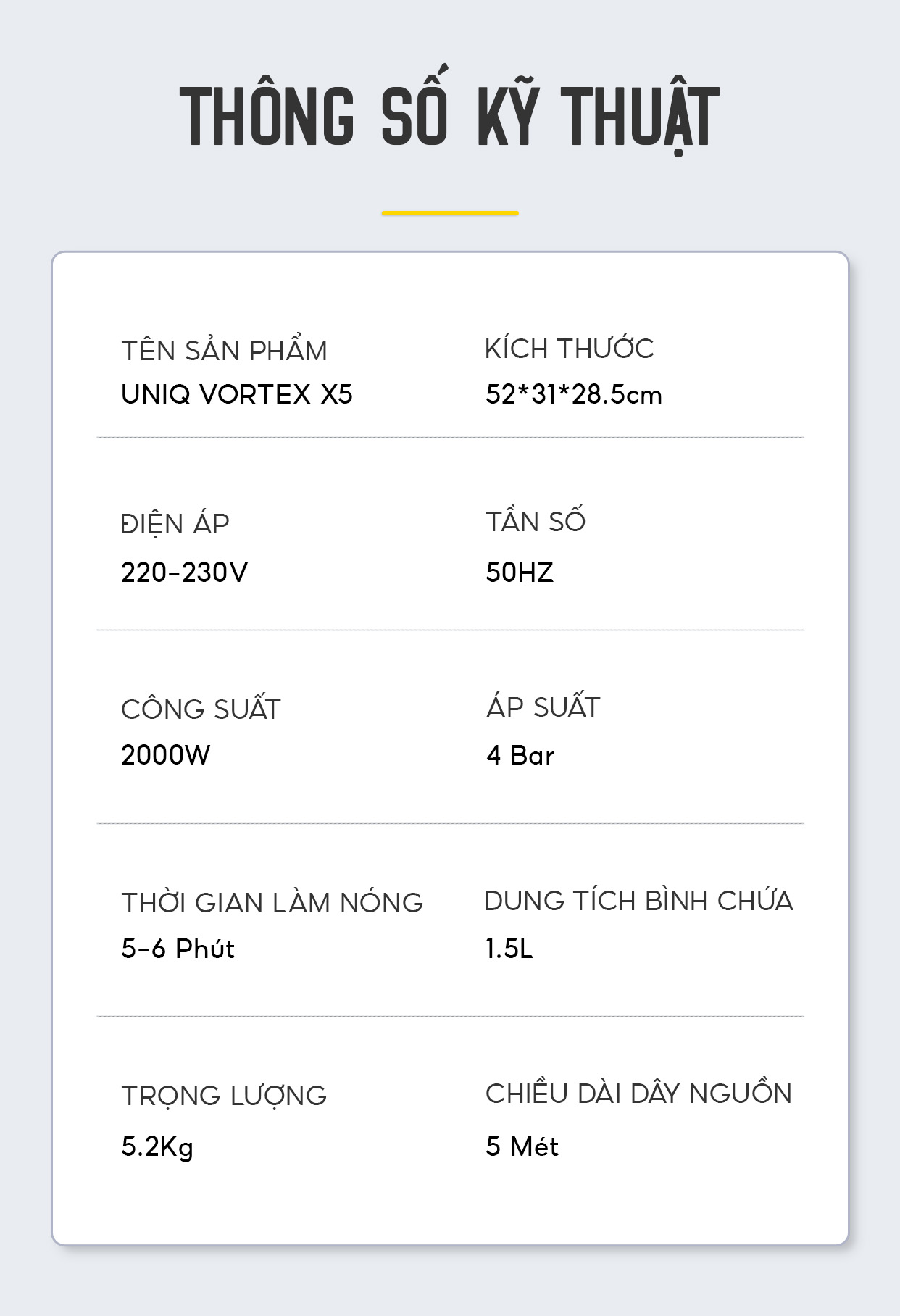Screen dimensions: 900x1316
Task: Select the THỜI GIAN LÀM NÓNG label
Action: tap(272, 901)
